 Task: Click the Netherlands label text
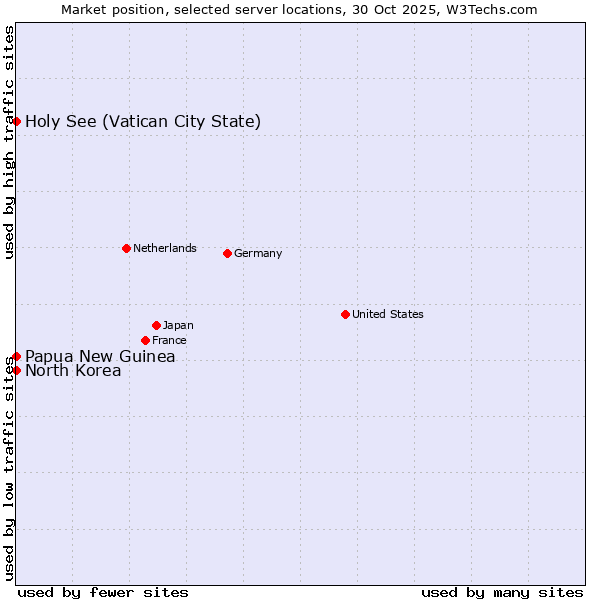coord(165,248)
